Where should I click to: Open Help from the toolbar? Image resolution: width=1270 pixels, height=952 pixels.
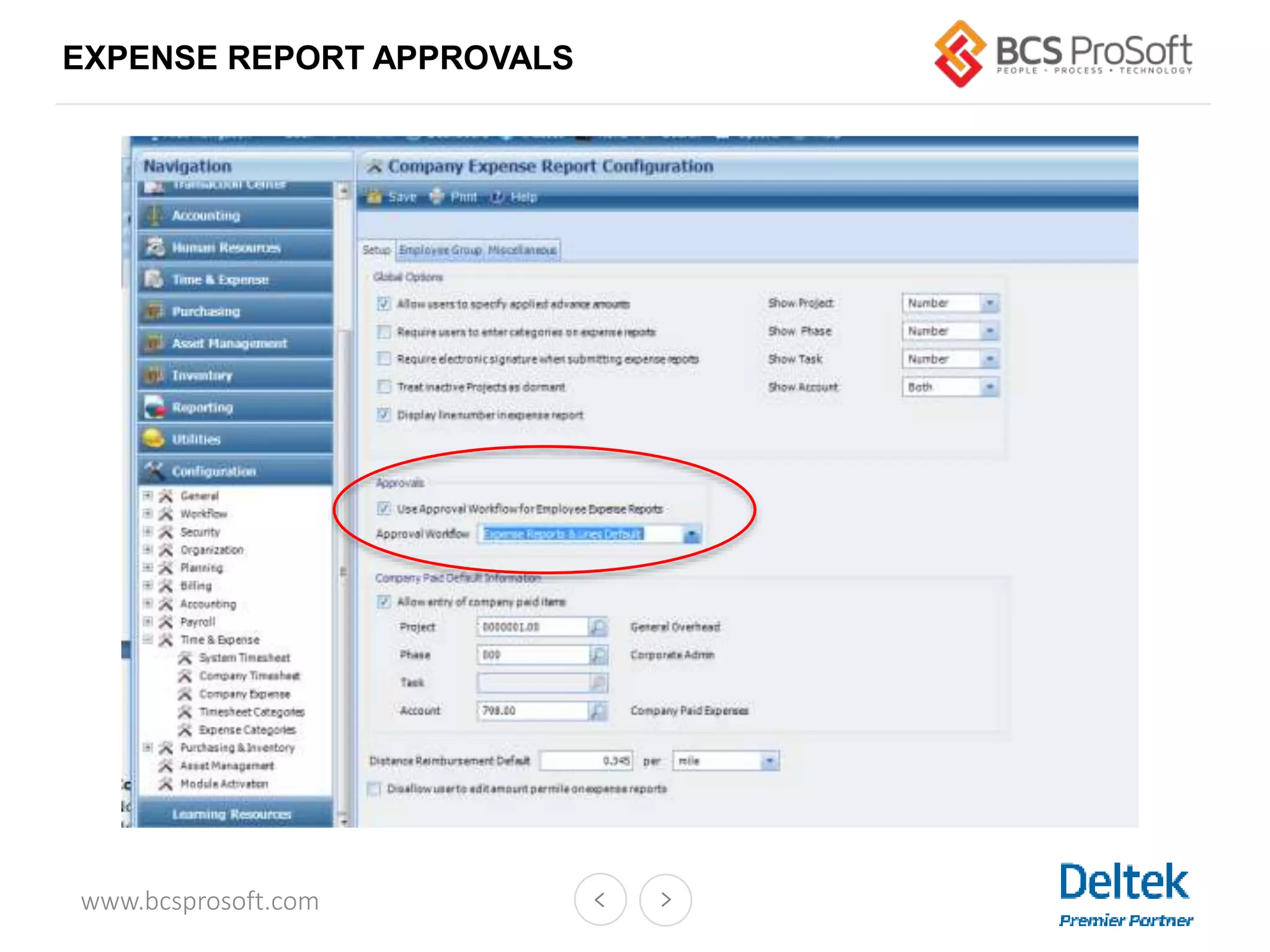pos(513,197)
